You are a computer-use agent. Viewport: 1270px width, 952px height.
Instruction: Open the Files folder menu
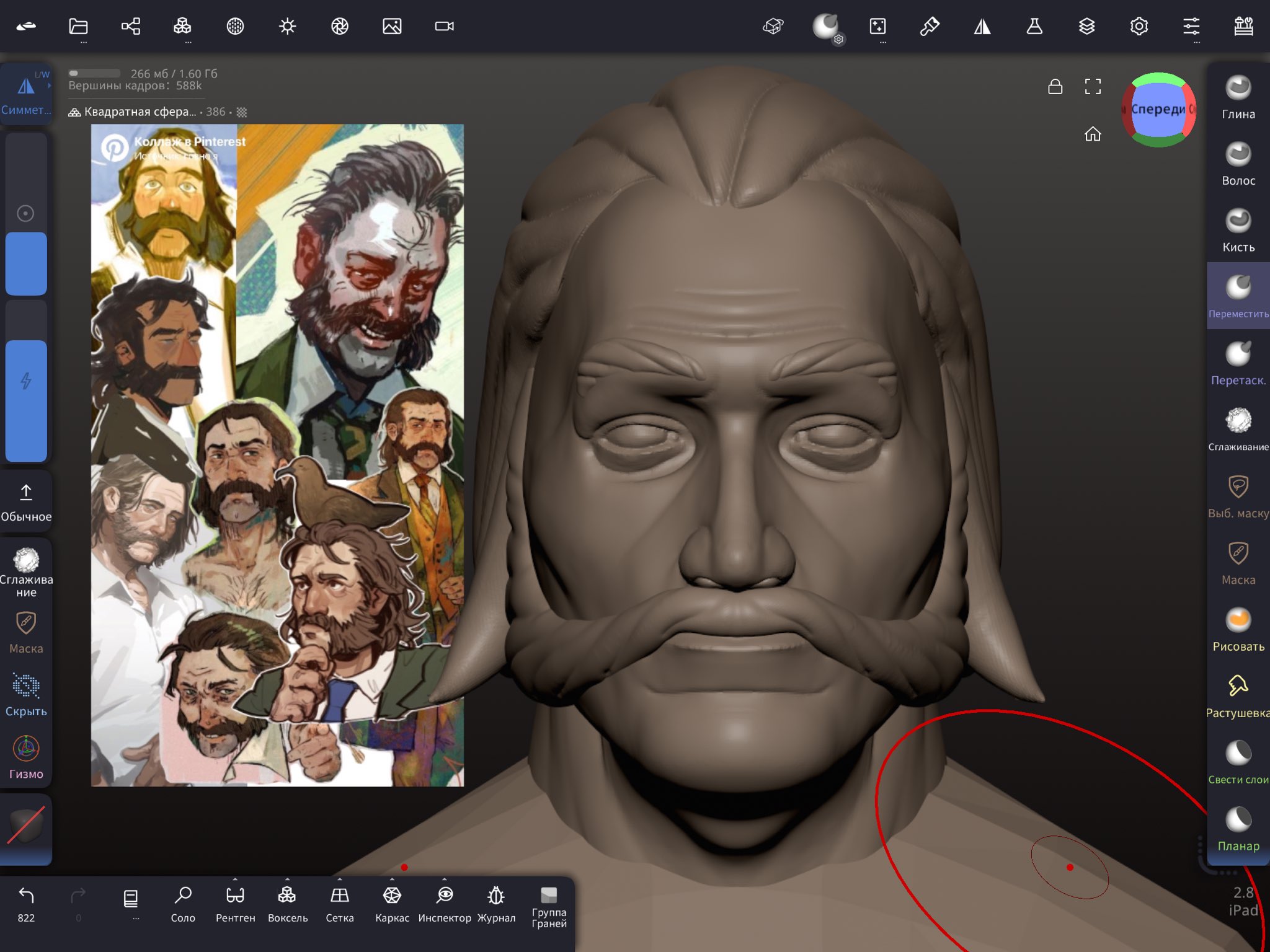click(78, 26)
